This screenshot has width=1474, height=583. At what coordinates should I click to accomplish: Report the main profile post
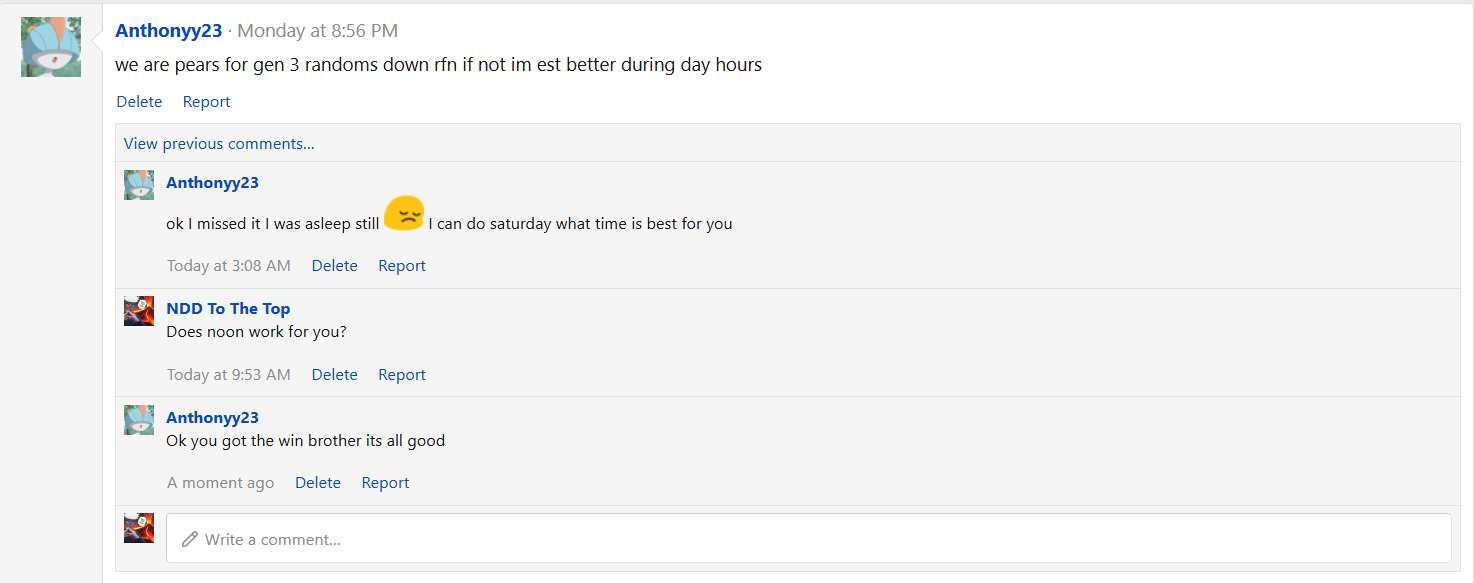(206, 101)
